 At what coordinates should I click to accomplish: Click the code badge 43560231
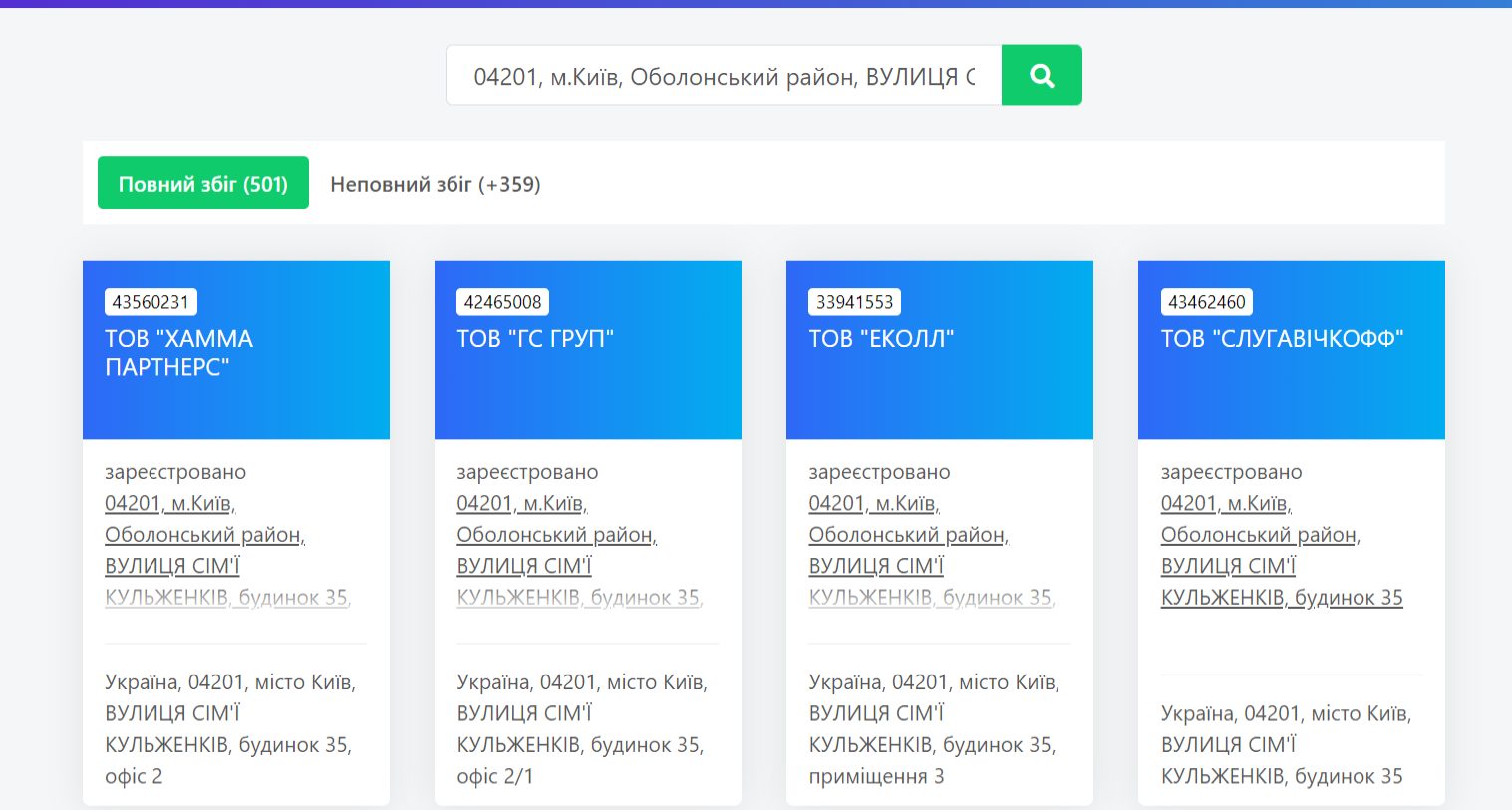pyautogui.click(x=151, y=302)
